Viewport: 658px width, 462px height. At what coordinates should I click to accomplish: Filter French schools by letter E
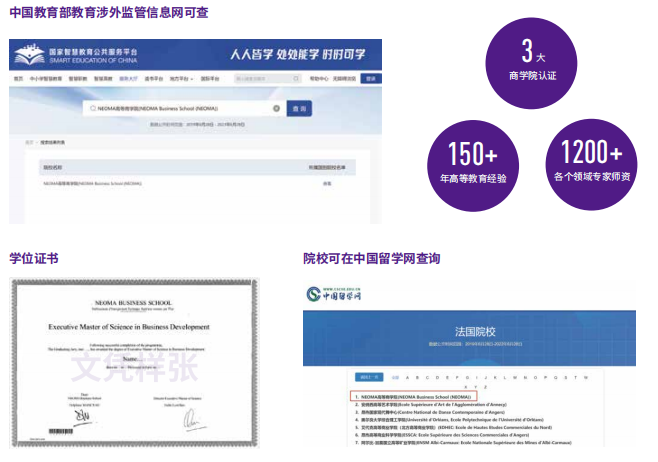(x=447, y=377)
